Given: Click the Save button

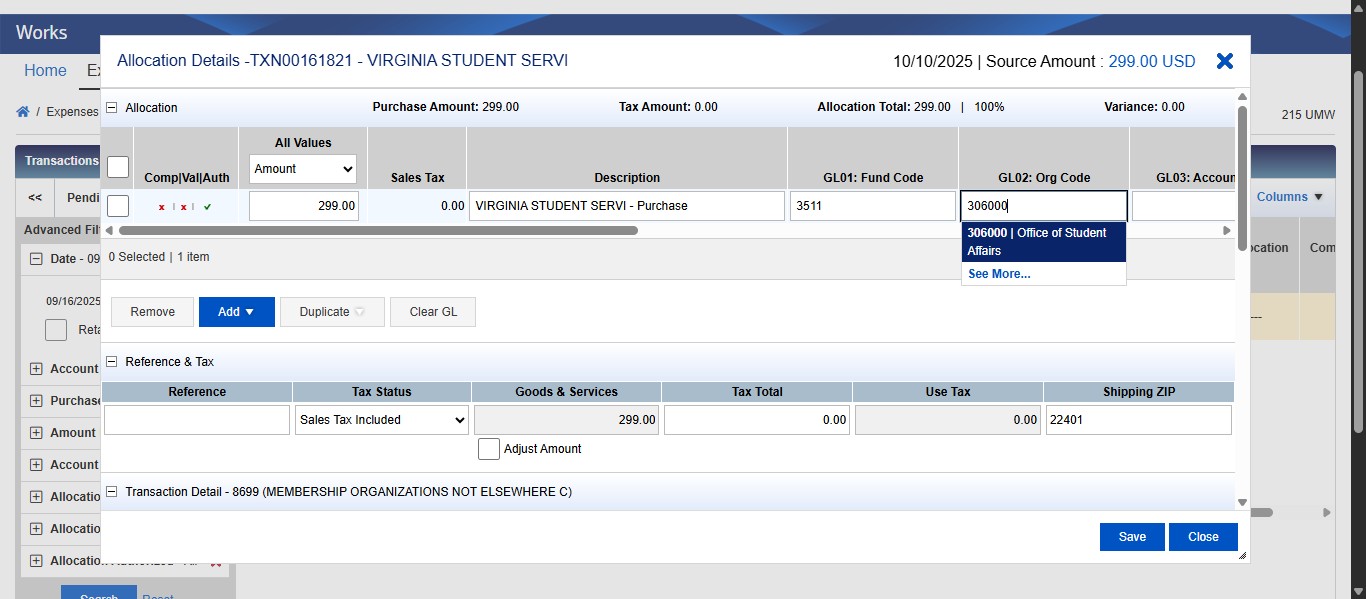Looking at the screenshot, I should pyautogui.click(x=1131, y=537).
